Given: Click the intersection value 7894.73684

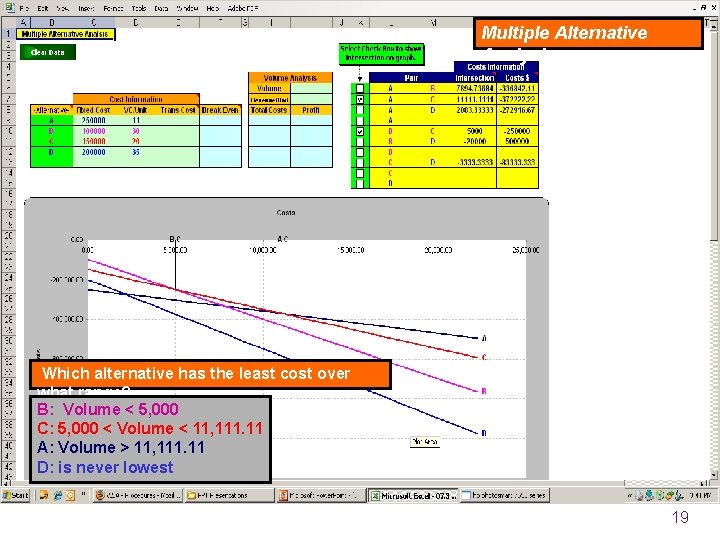Looking at the screenshot, I should [474, 88].
